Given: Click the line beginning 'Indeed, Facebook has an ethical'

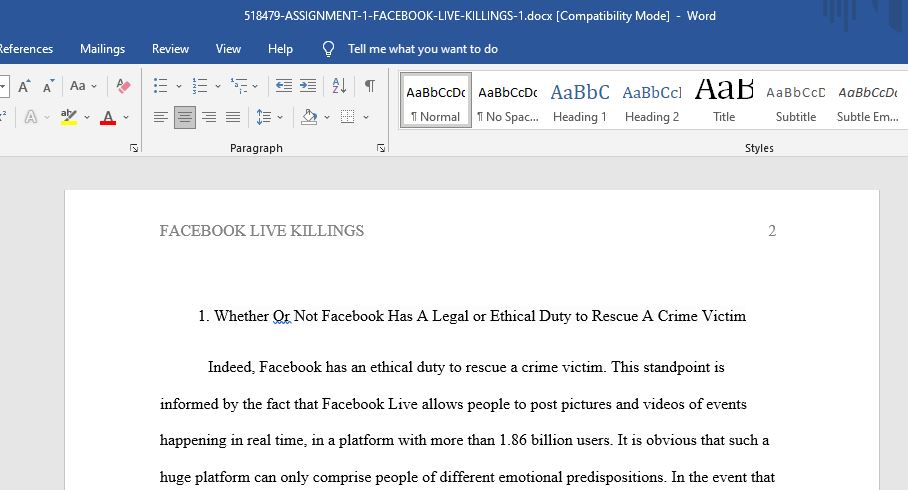Looking at the screenshot, I should click(x=466, y=367).
